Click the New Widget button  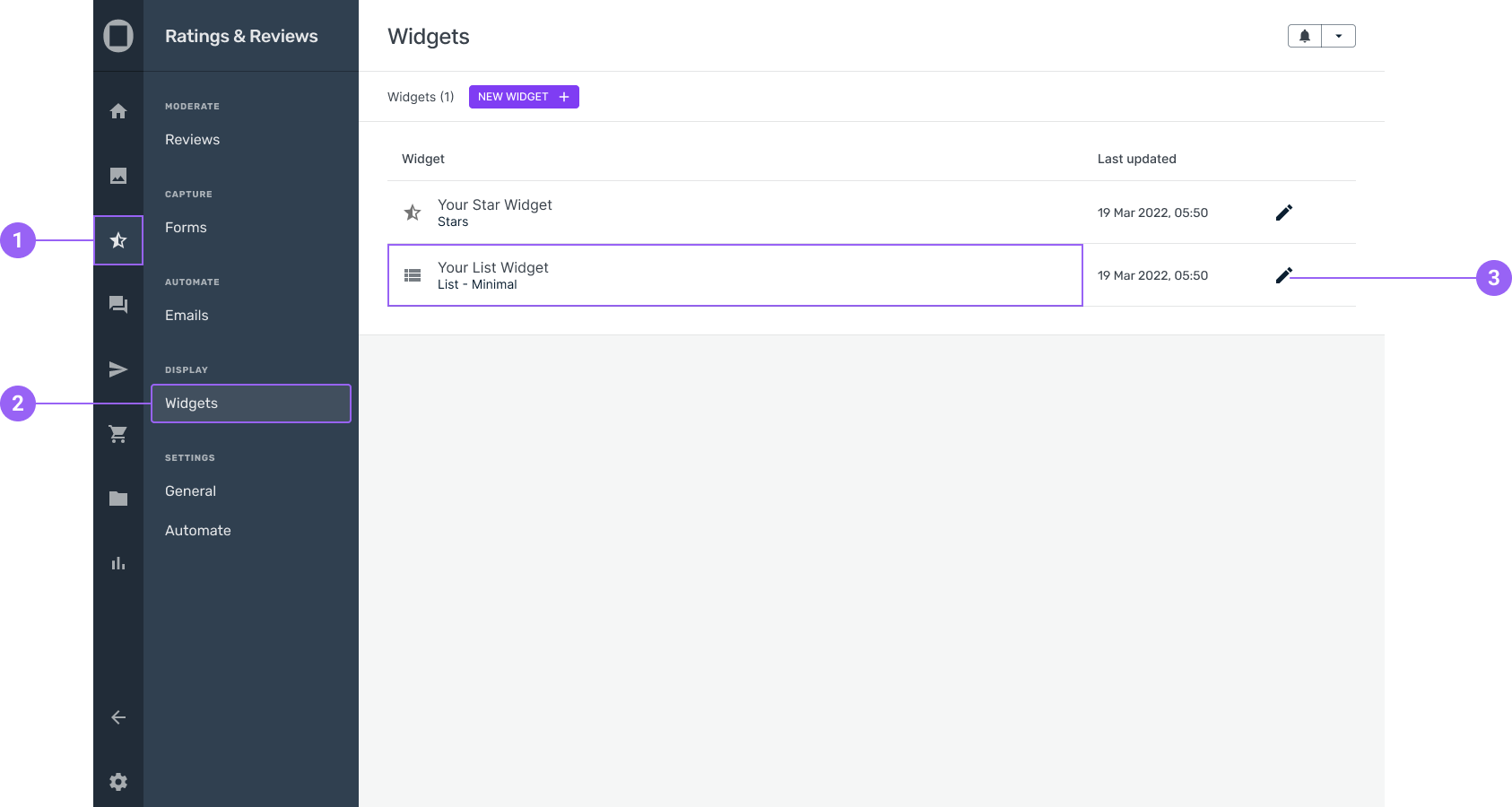524,97
